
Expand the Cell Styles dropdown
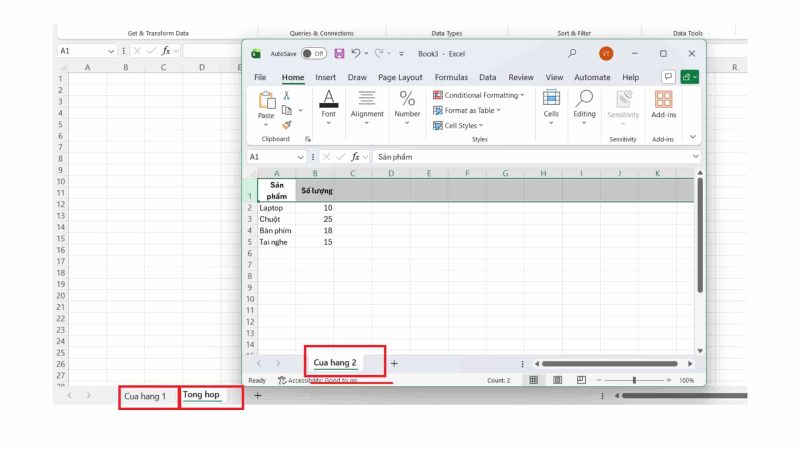click(481, 126)
